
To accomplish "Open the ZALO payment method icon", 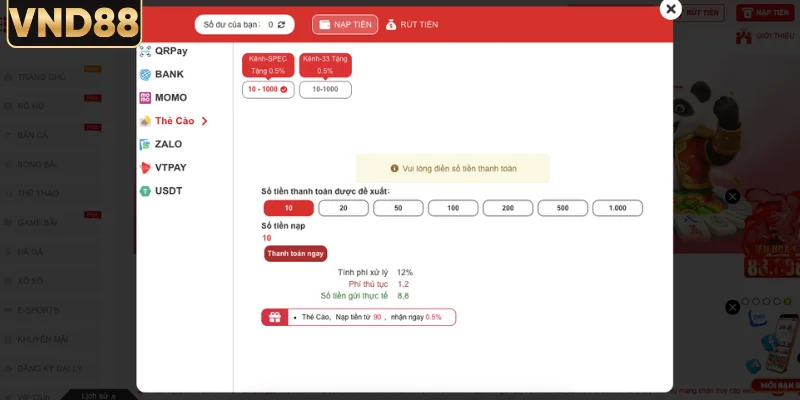I will click(x=145, y=144).
